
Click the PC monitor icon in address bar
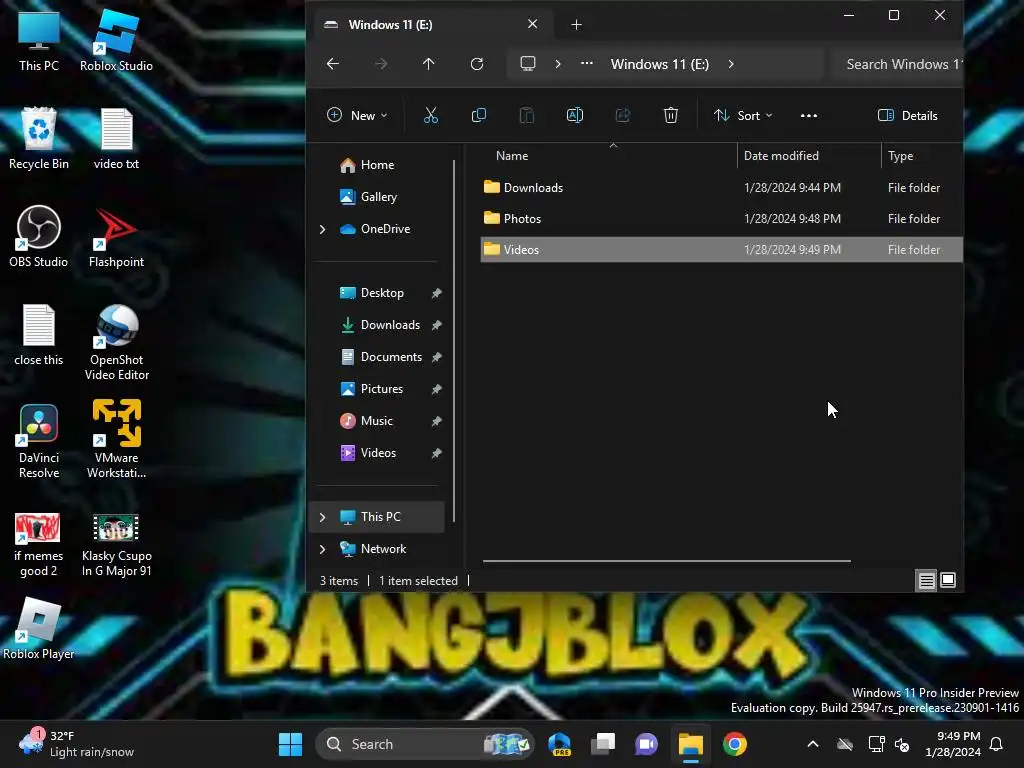point(528,63)
